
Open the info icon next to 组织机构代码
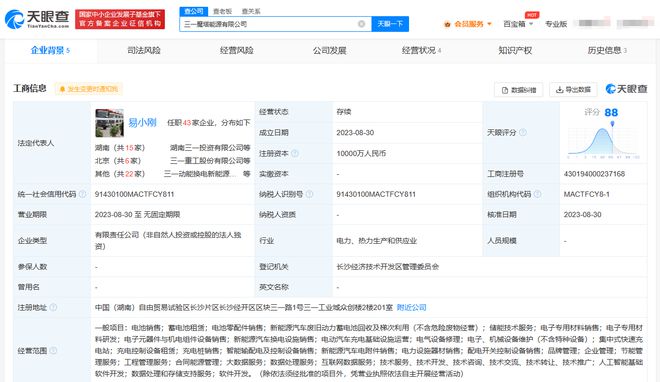(x=538, y=194)
